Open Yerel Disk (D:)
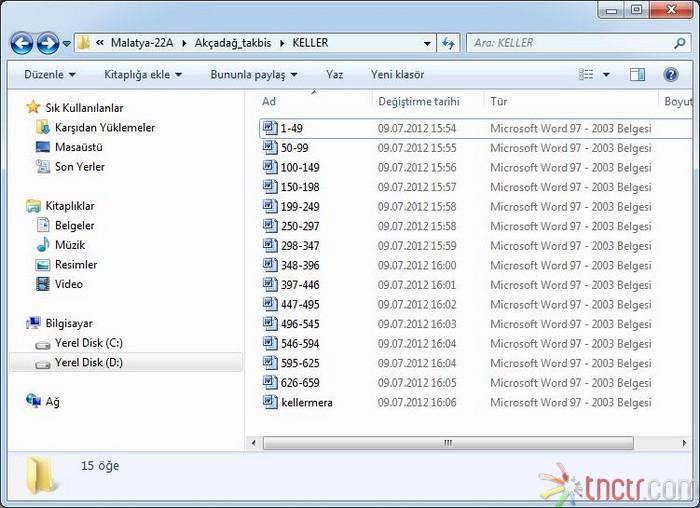The width and height of the screenshot is (700, 508). 89,362
